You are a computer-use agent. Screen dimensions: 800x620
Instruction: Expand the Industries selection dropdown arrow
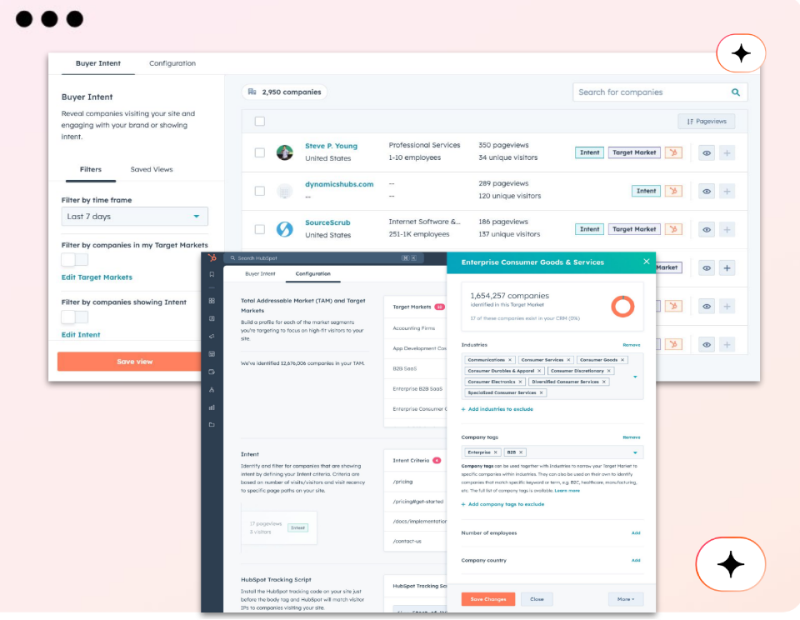(x=635, y=377)
